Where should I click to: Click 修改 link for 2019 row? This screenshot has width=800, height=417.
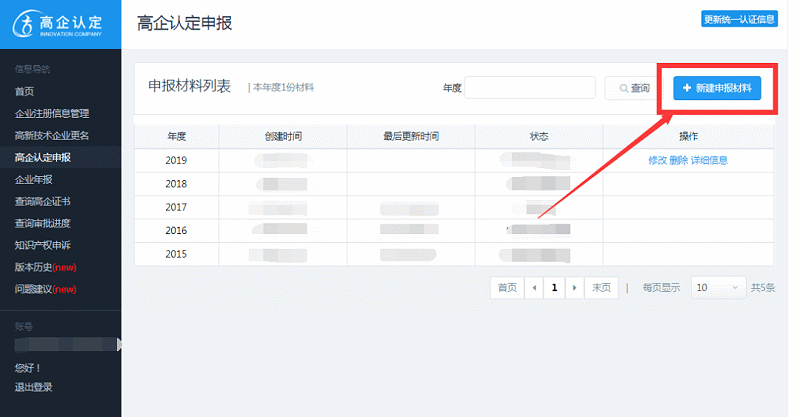(x=657, y=160)
